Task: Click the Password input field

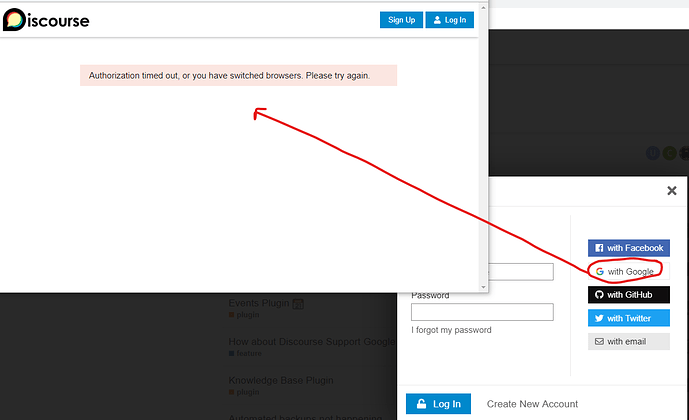Action: pos(482,312)
